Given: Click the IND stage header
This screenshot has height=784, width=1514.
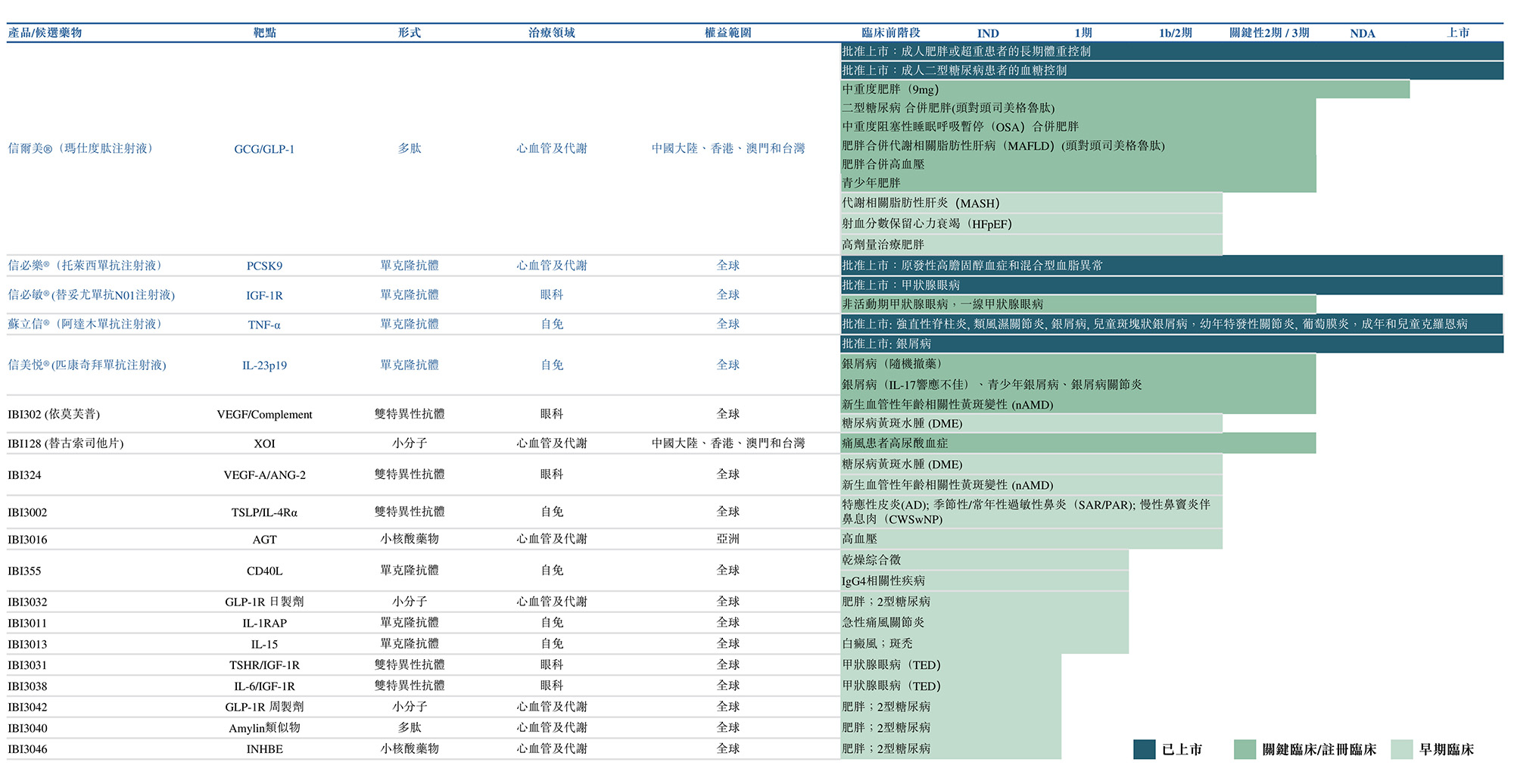Looking at the screenshot, I should pyautogui.click(x=988, y=33).
